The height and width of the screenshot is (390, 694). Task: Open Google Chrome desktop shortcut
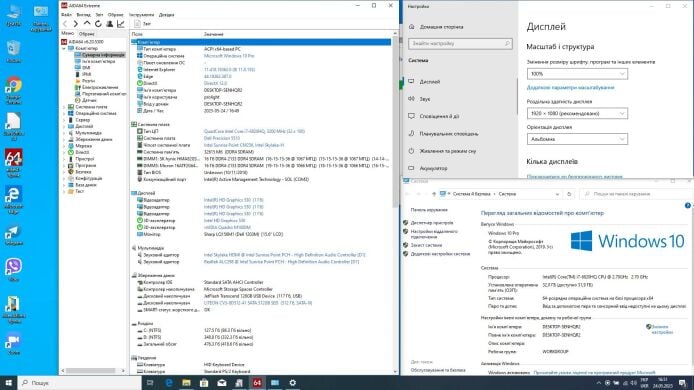[x=14, y=91]
